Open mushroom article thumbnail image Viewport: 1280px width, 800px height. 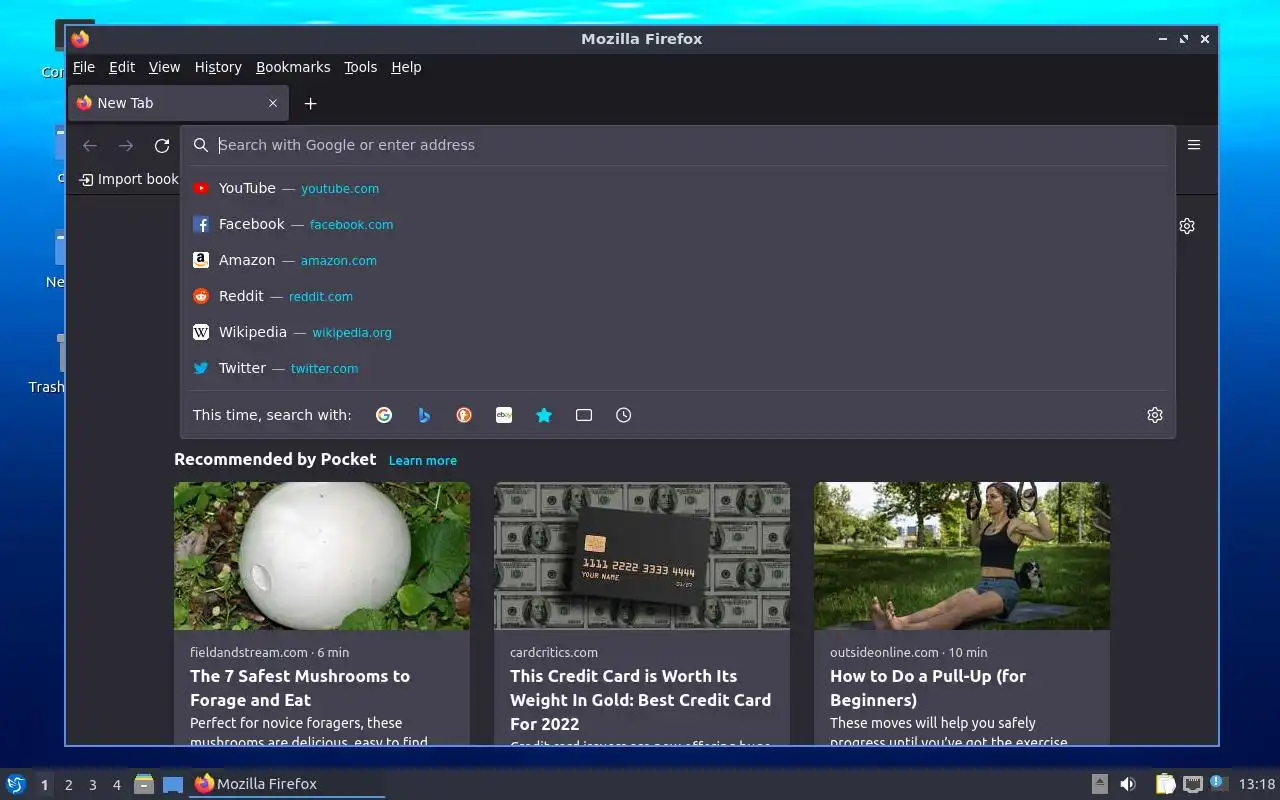(322, 556)
